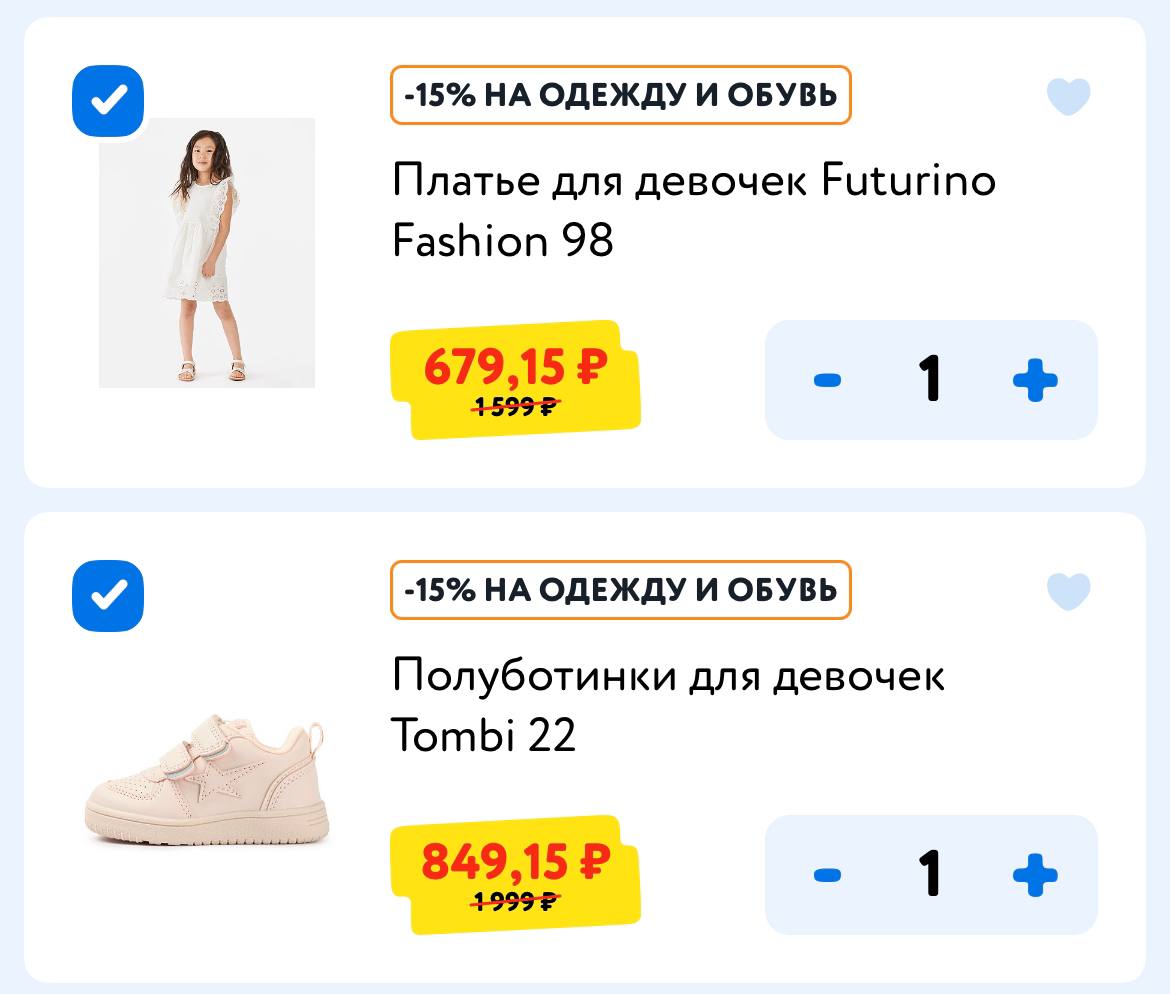
Task: Click the -15% promo badge above the dress
Action: tap(620, 95)
